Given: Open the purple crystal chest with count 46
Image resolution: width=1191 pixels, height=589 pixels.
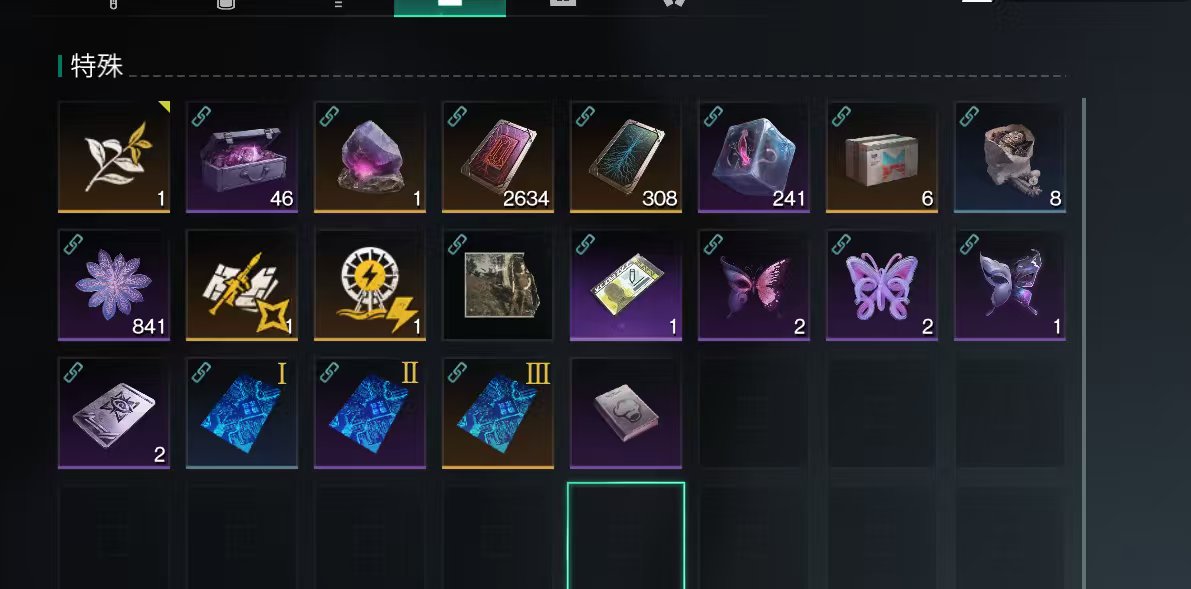Looking at the screenshot, I should click(242, 157).
